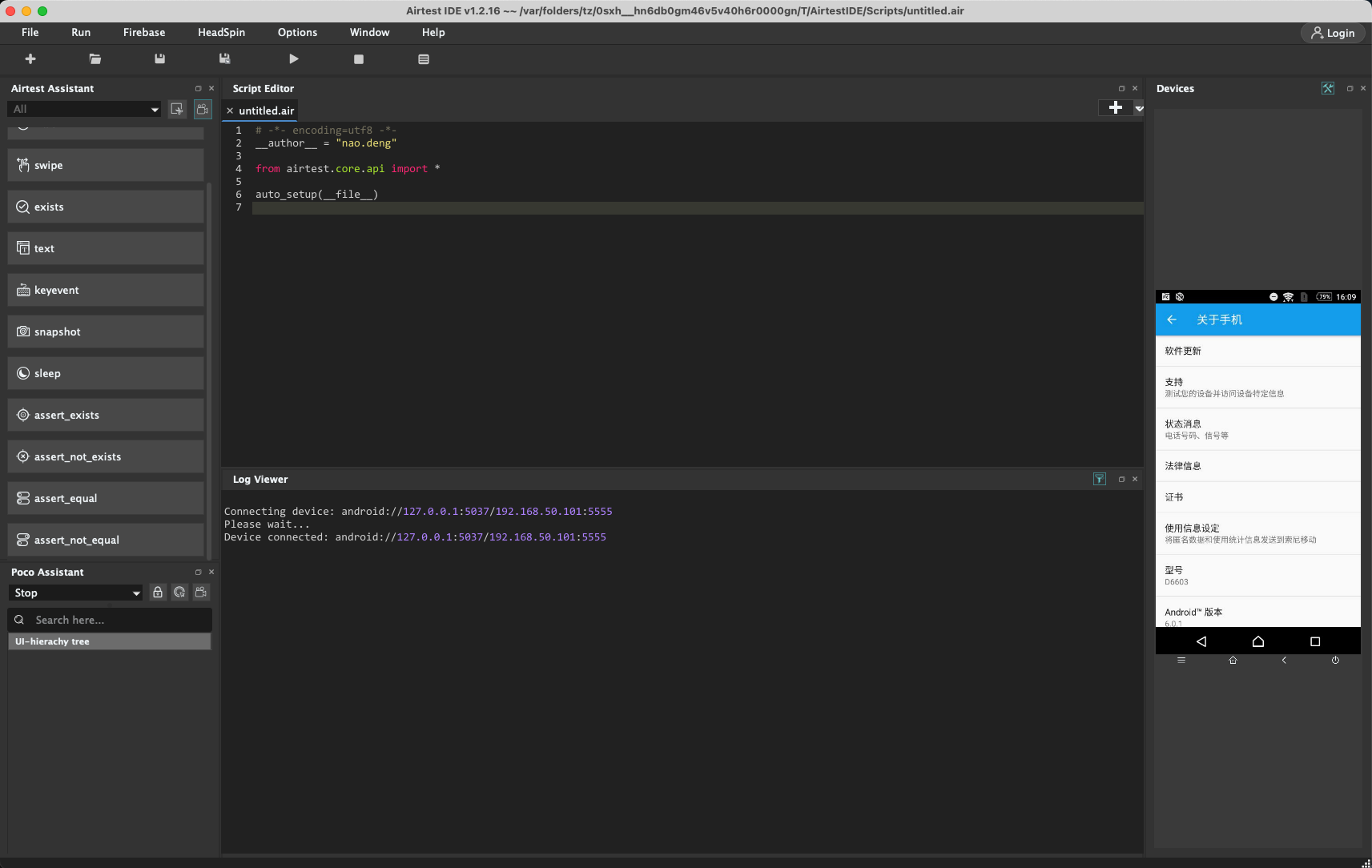
Task: Toggle Poco inspector pointer icon
Action: (179, 593)
